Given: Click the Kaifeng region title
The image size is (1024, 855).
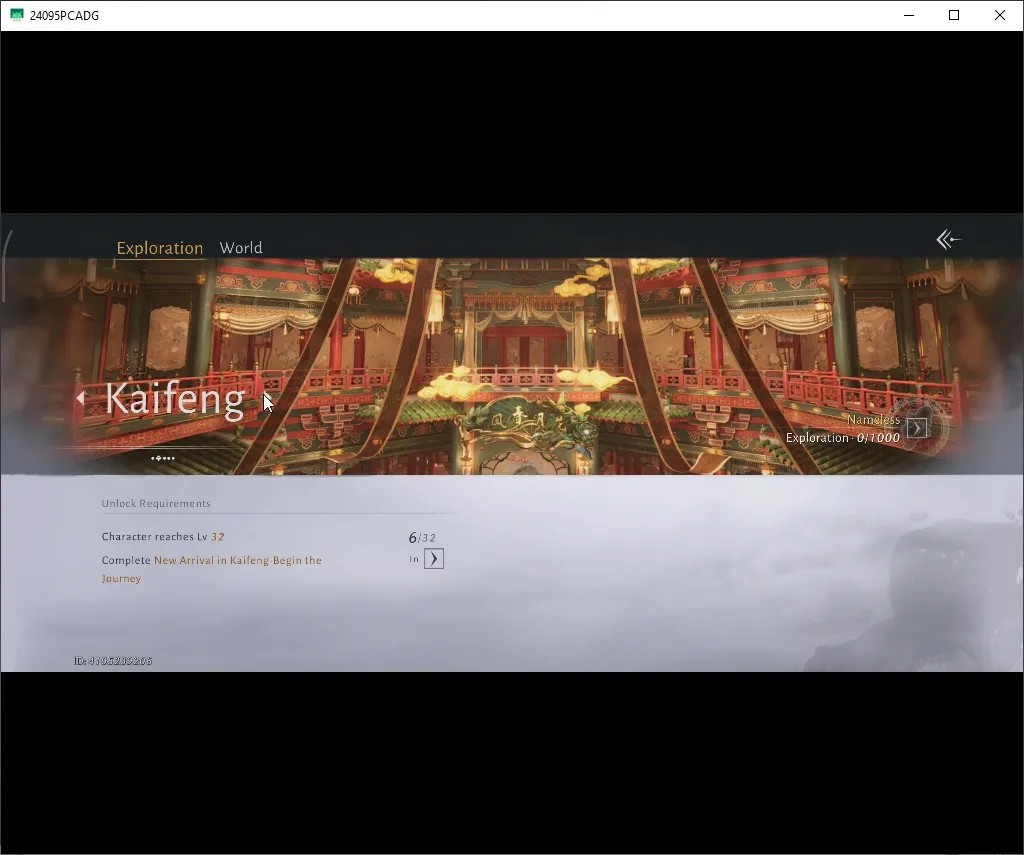Looking at the screenshot, I should 174,398.
